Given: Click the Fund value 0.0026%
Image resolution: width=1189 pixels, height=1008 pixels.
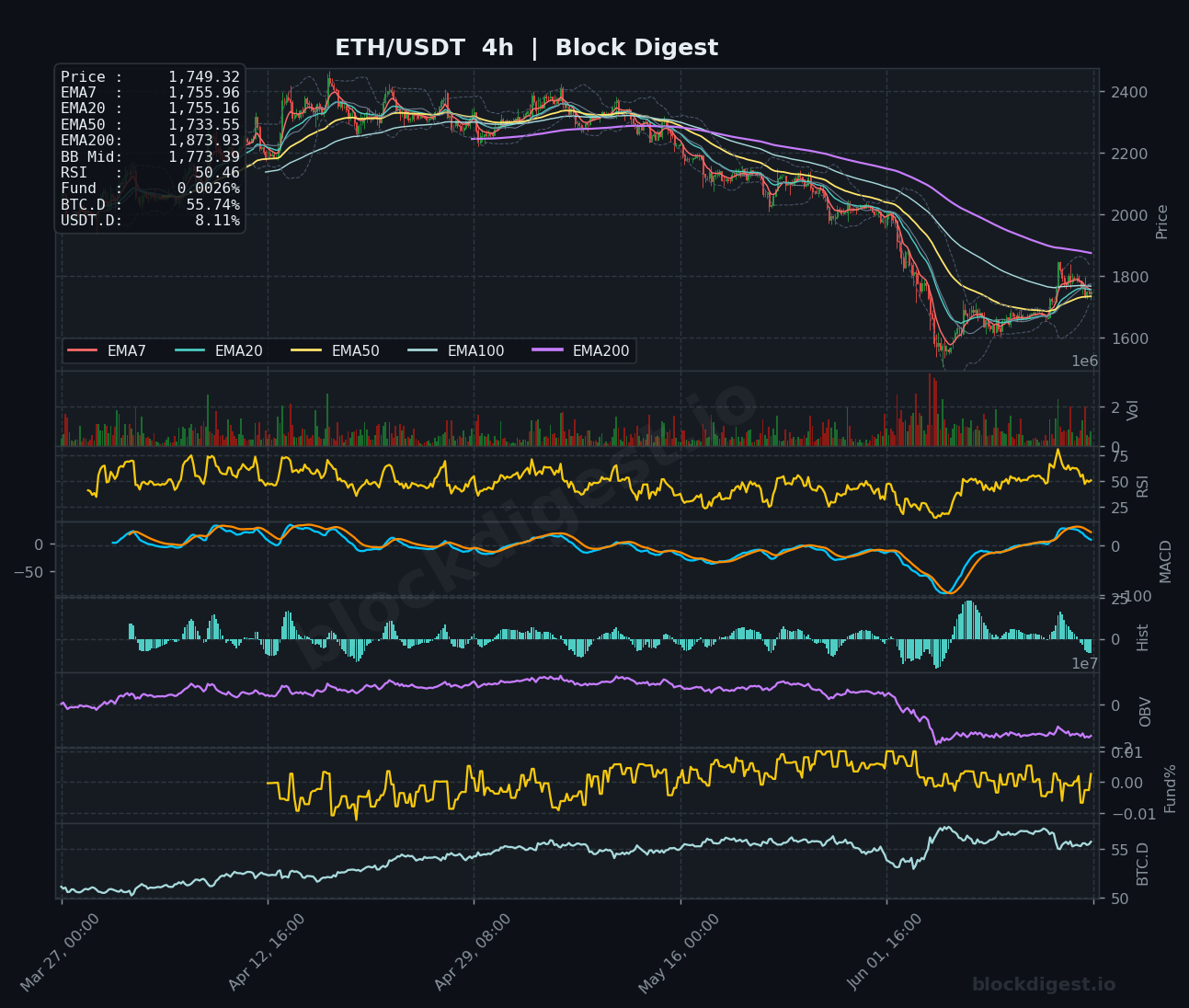Looking at the screenshot, I should click(209, 189).
